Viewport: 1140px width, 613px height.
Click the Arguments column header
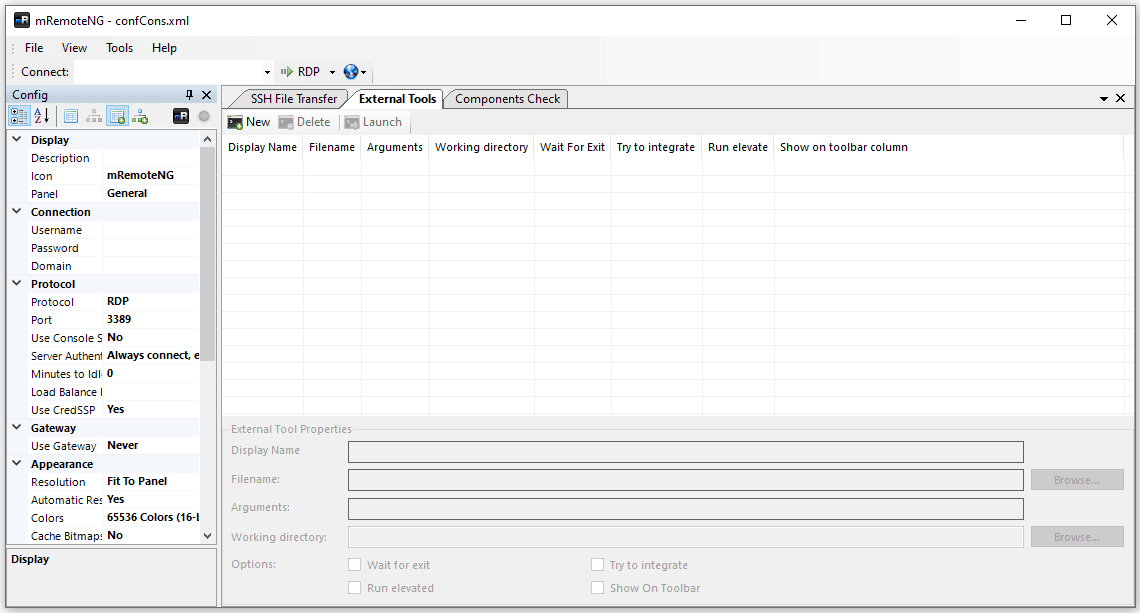tap(395, 147)
